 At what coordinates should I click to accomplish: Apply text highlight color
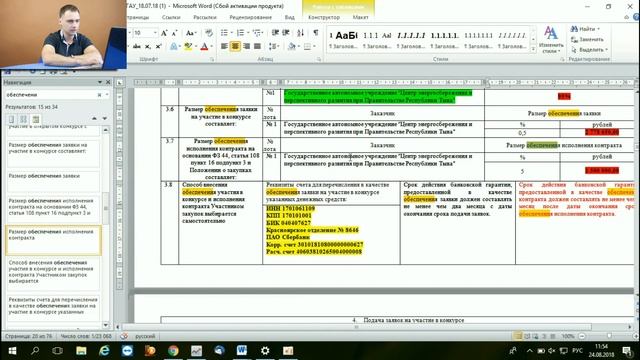point(188,47)
